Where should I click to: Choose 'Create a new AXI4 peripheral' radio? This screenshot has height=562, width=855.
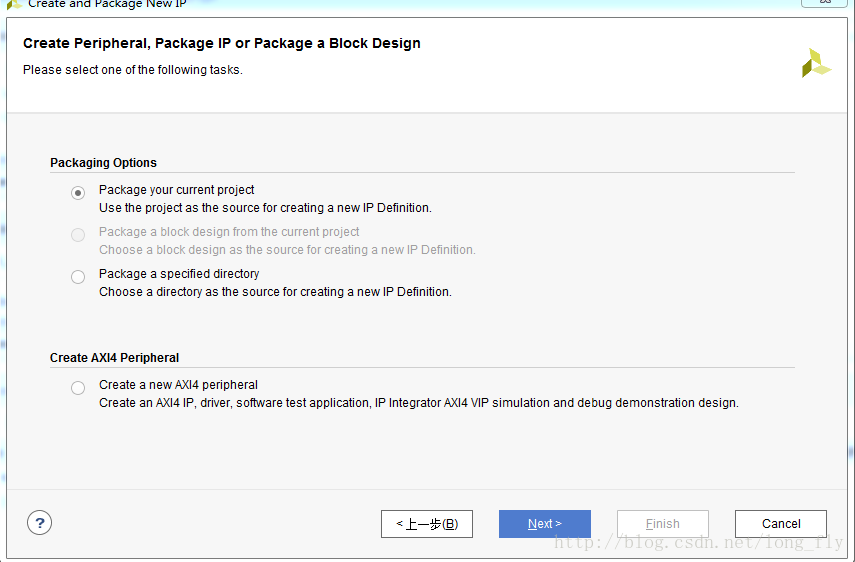click(x=78, y=388)
